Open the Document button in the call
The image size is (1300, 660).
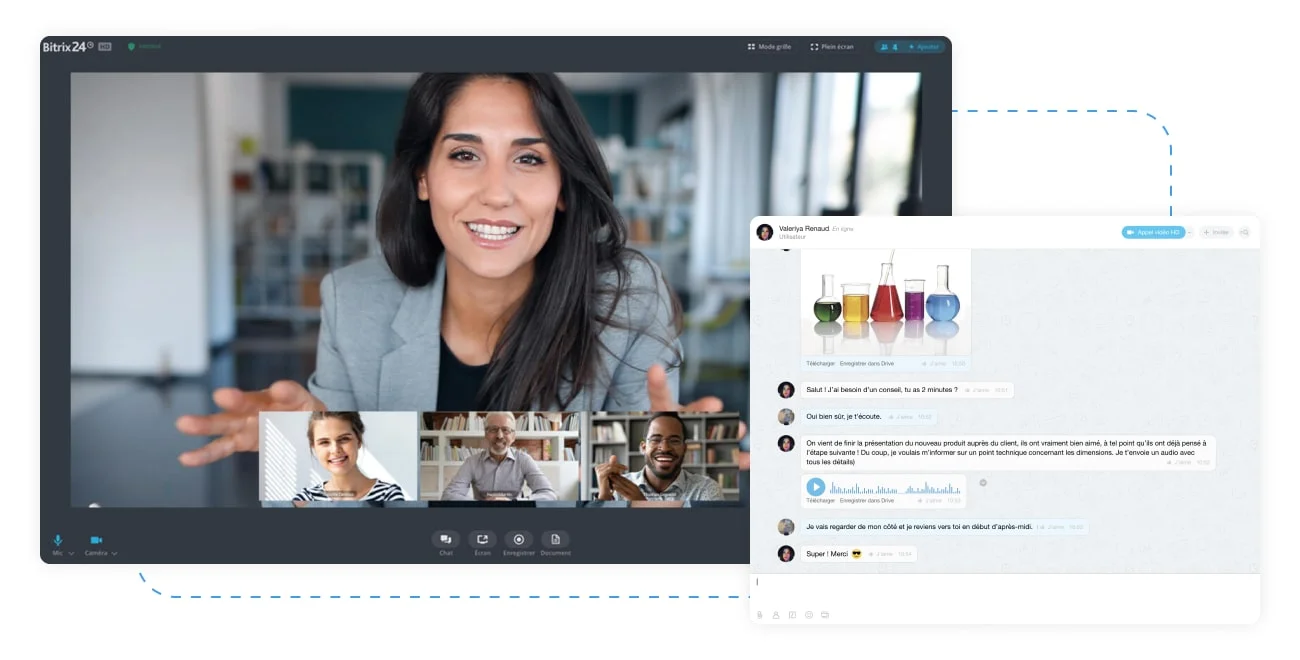tap(555, 543)
